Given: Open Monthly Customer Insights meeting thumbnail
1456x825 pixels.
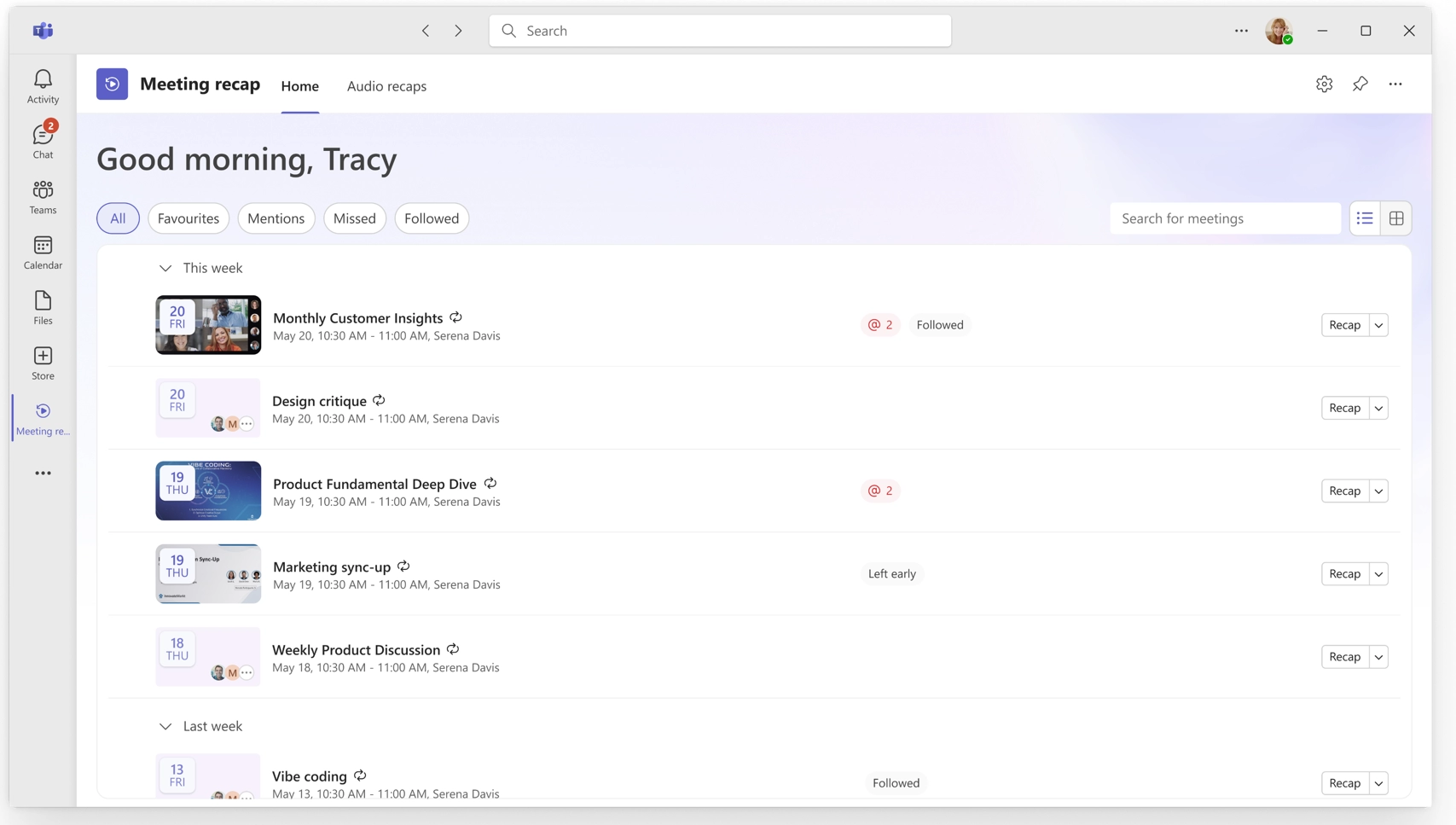Looking at the screenshot, I should 208,325.
